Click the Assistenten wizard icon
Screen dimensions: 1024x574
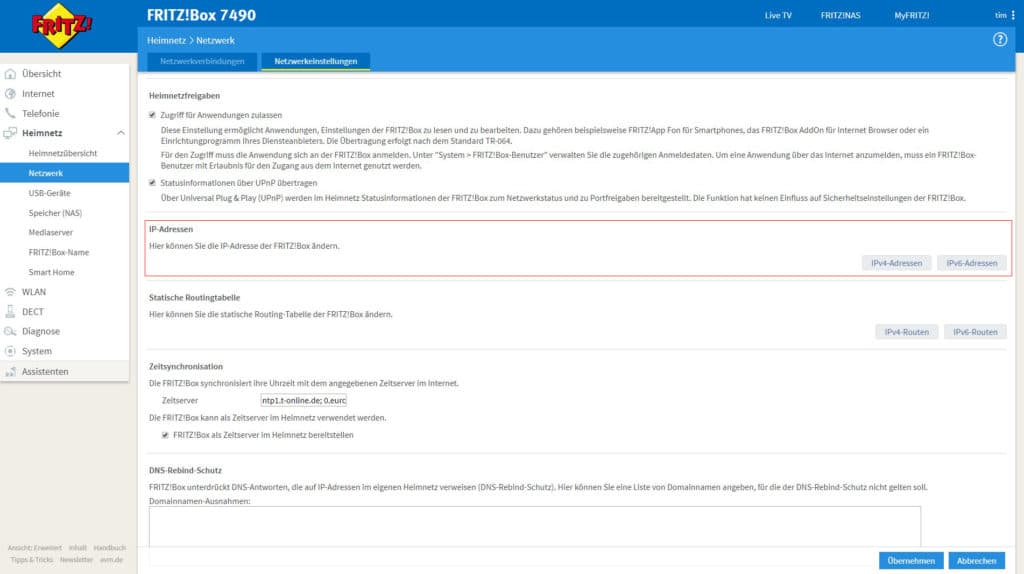click(10, 372)
